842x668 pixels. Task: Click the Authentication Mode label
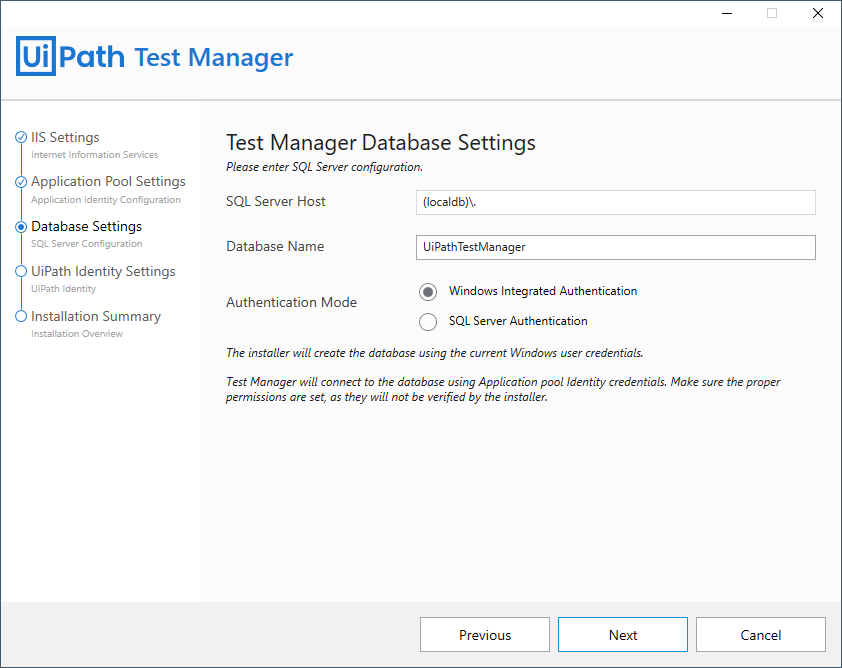coord(292,302)
